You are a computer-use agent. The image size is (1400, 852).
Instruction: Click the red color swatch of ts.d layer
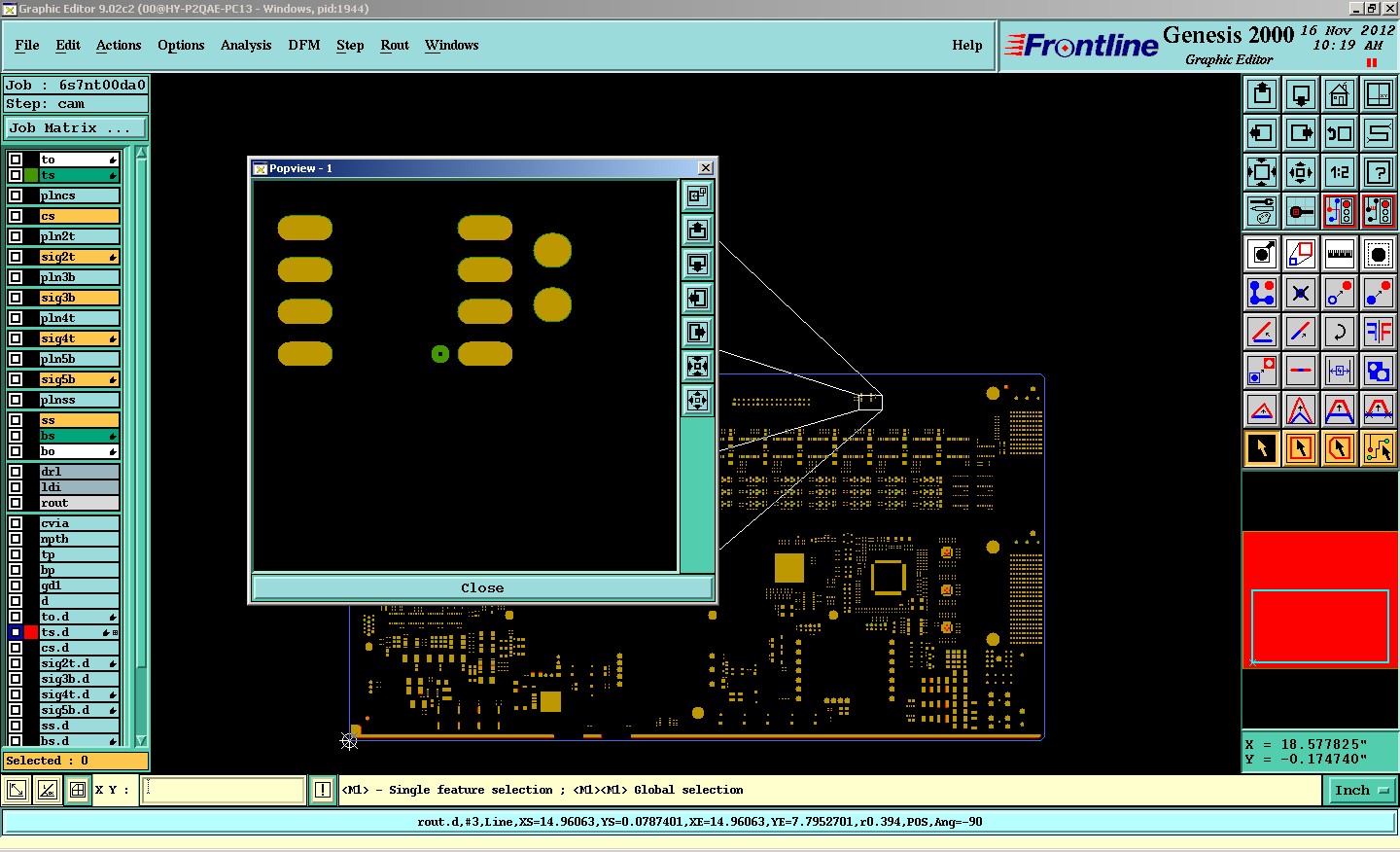coord(31,632)
